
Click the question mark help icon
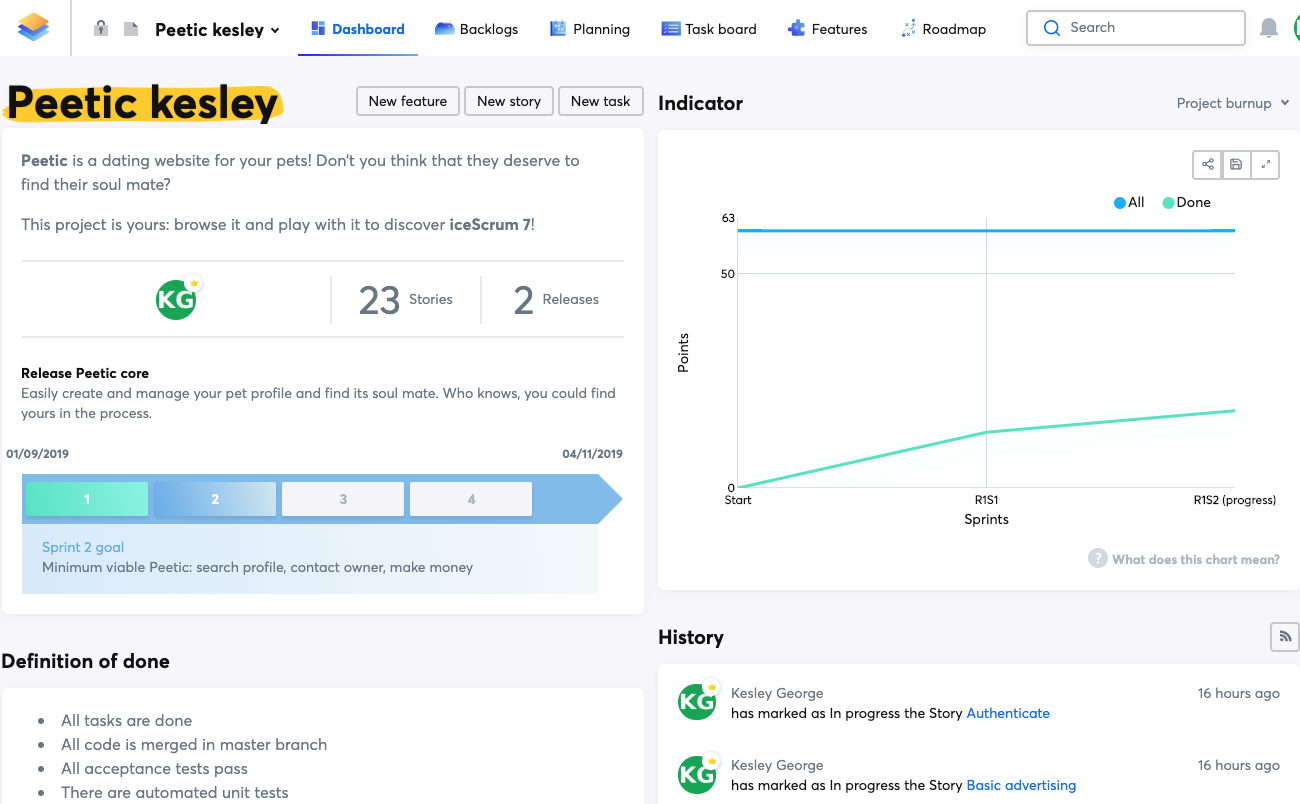pyautogui.click(x=1098, y=558)
